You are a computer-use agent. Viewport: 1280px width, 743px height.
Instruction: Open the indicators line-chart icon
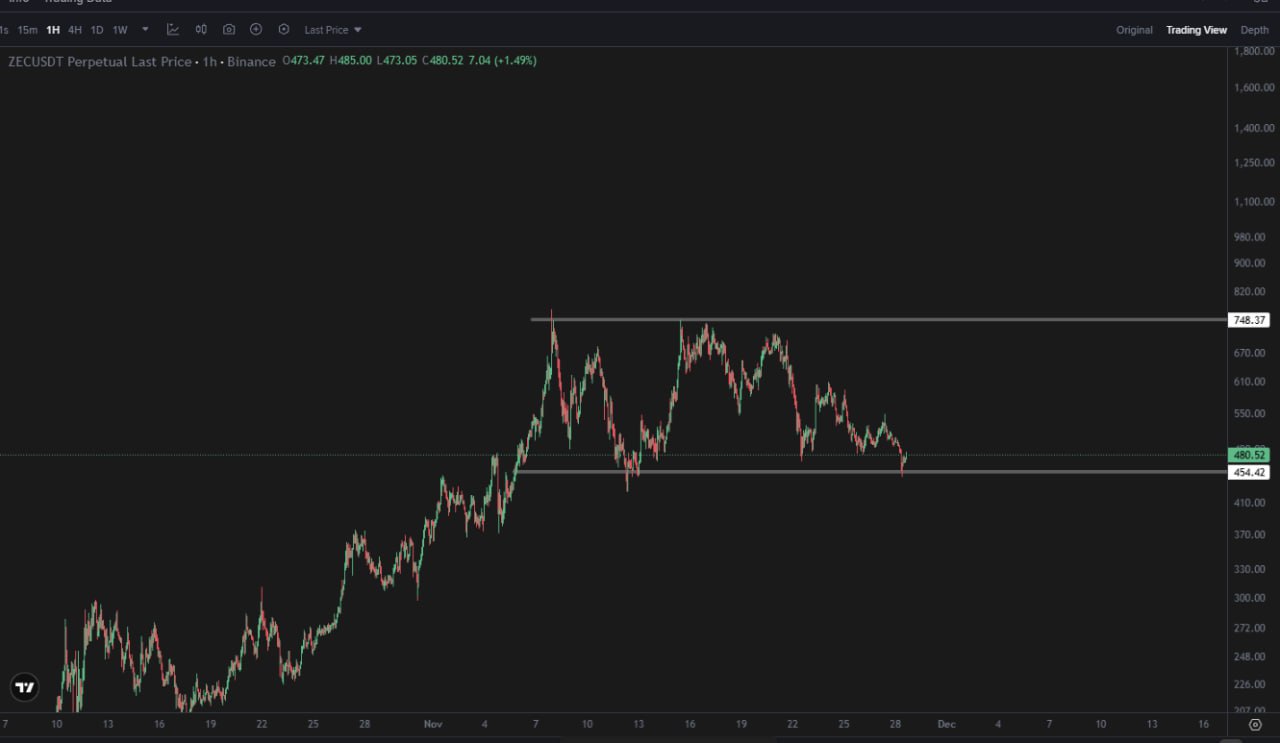pyautogui.click(x=173, y=30)
